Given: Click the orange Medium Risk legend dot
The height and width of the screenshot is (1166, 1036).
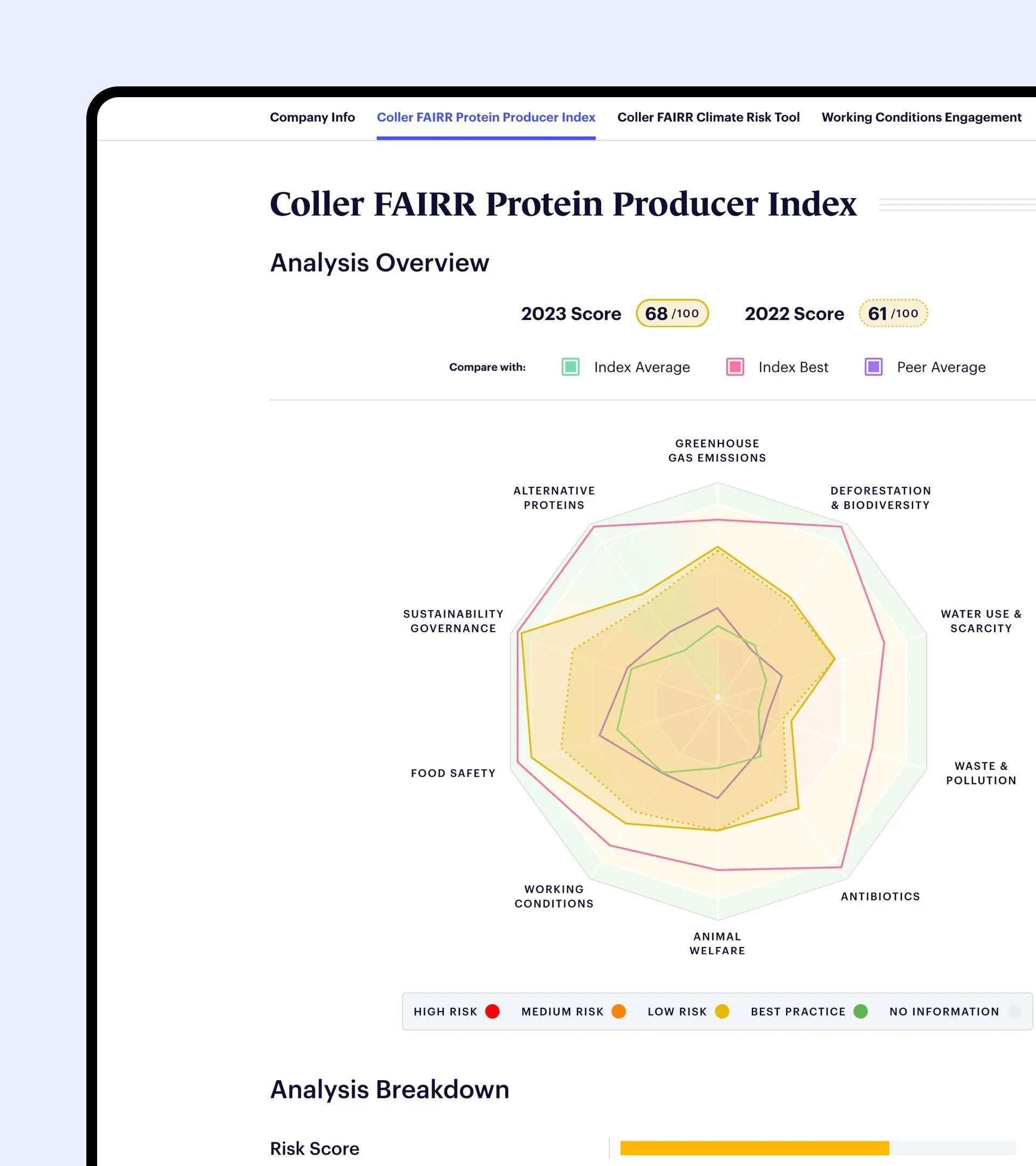Looking at the screenshot, I should tap(618, 1012).
